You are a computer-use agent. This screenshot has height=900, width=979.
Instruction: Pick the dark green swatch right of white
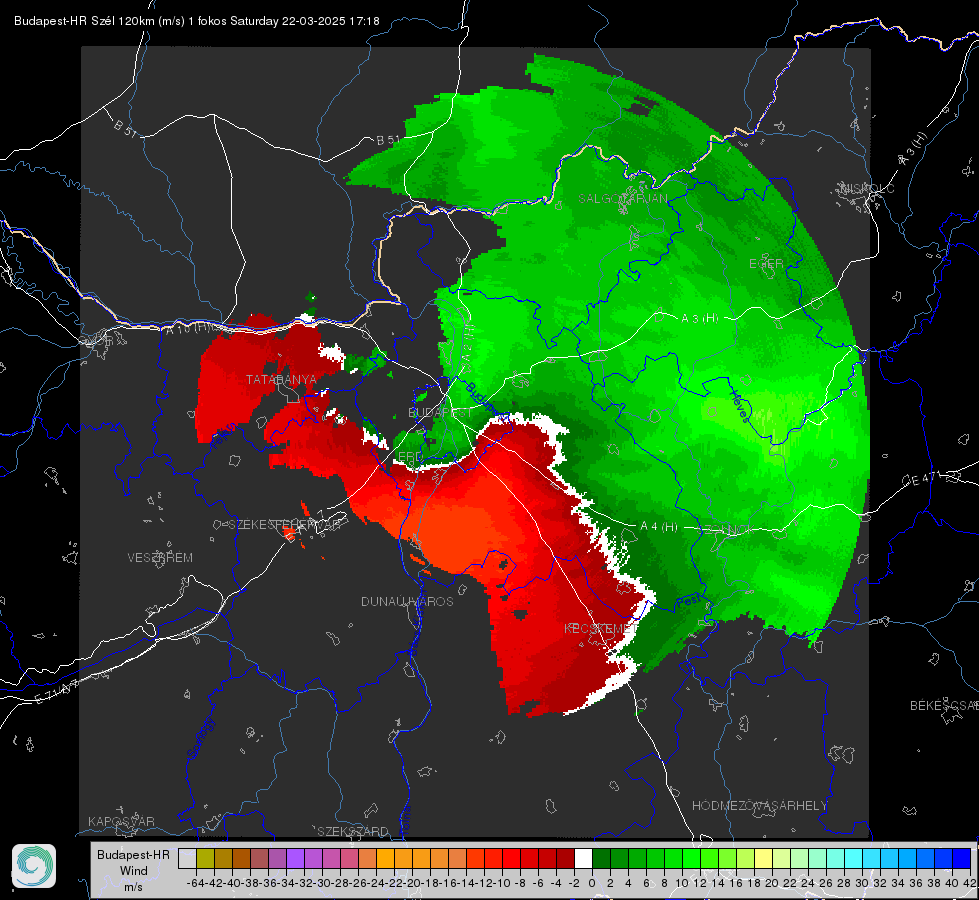click(601, 858)
